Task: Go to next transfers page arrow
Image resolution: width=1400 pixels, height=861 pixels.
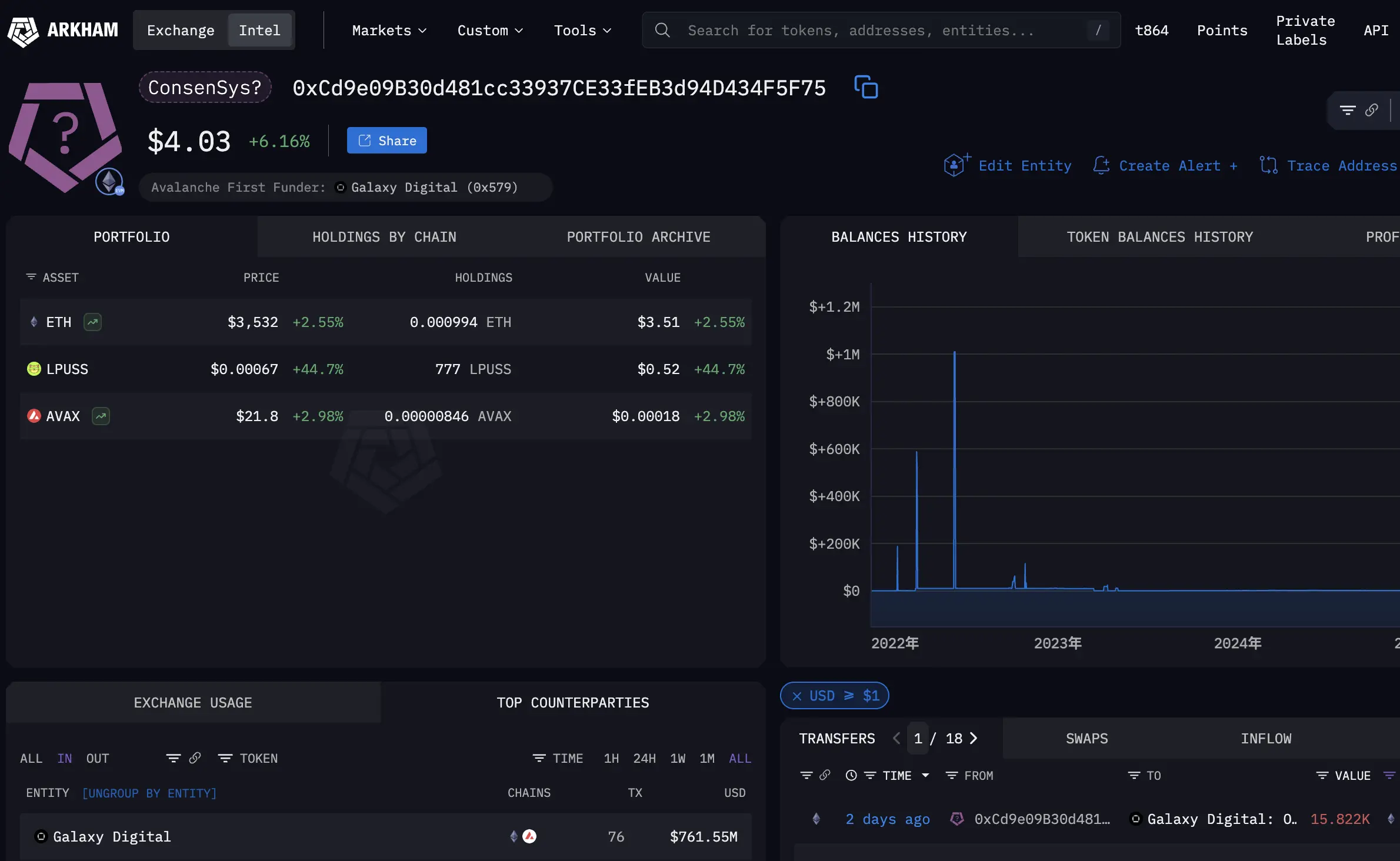Action: click(x=974, y=738)
